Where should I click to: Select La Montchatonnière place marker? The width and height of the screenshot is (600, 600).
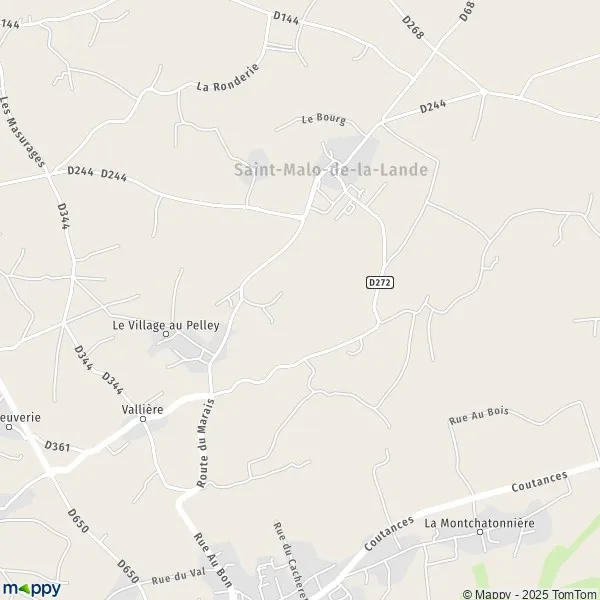[x=480, y=532]
